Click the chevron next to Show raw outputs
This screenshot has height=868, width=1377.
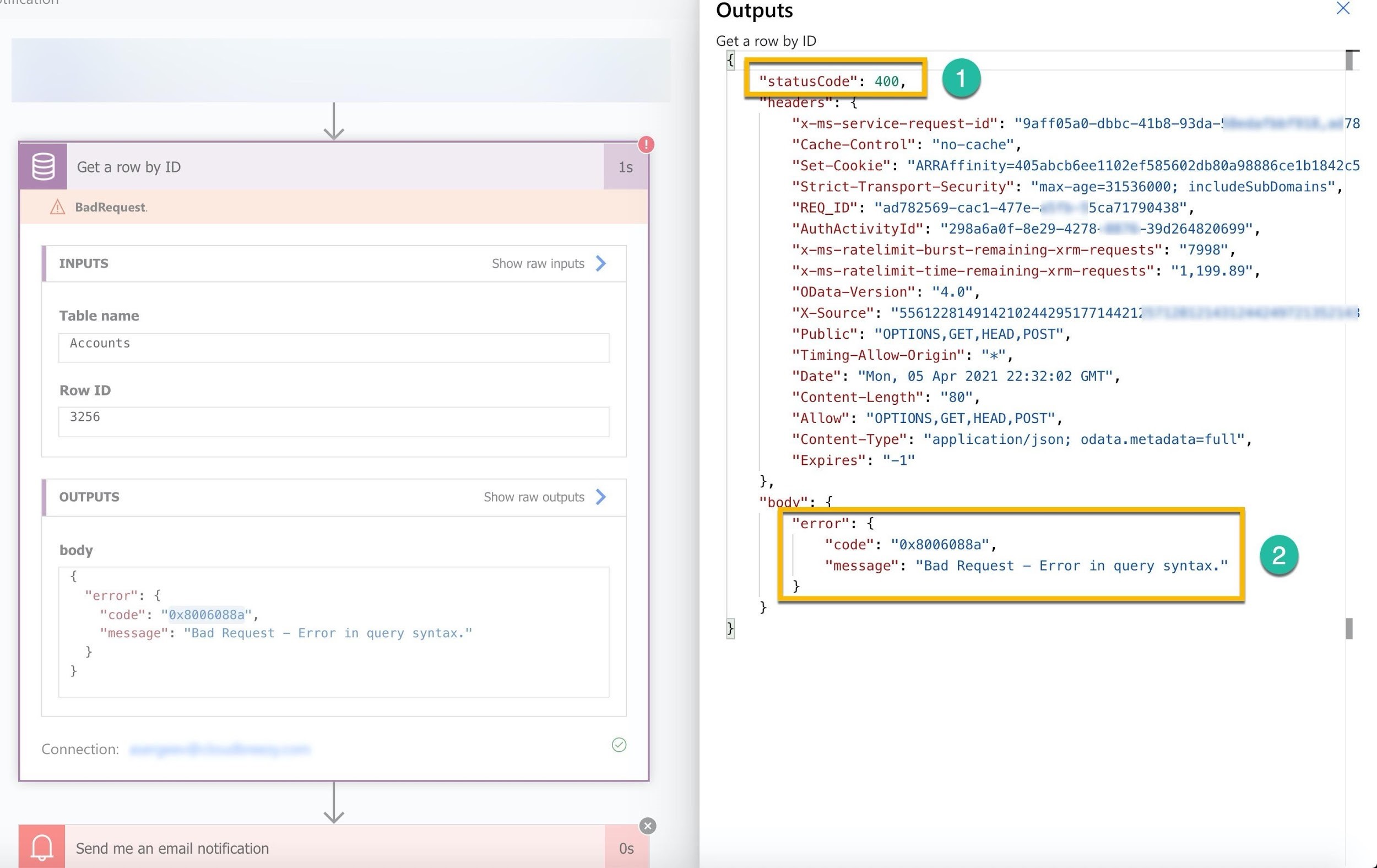coord(601,497)
